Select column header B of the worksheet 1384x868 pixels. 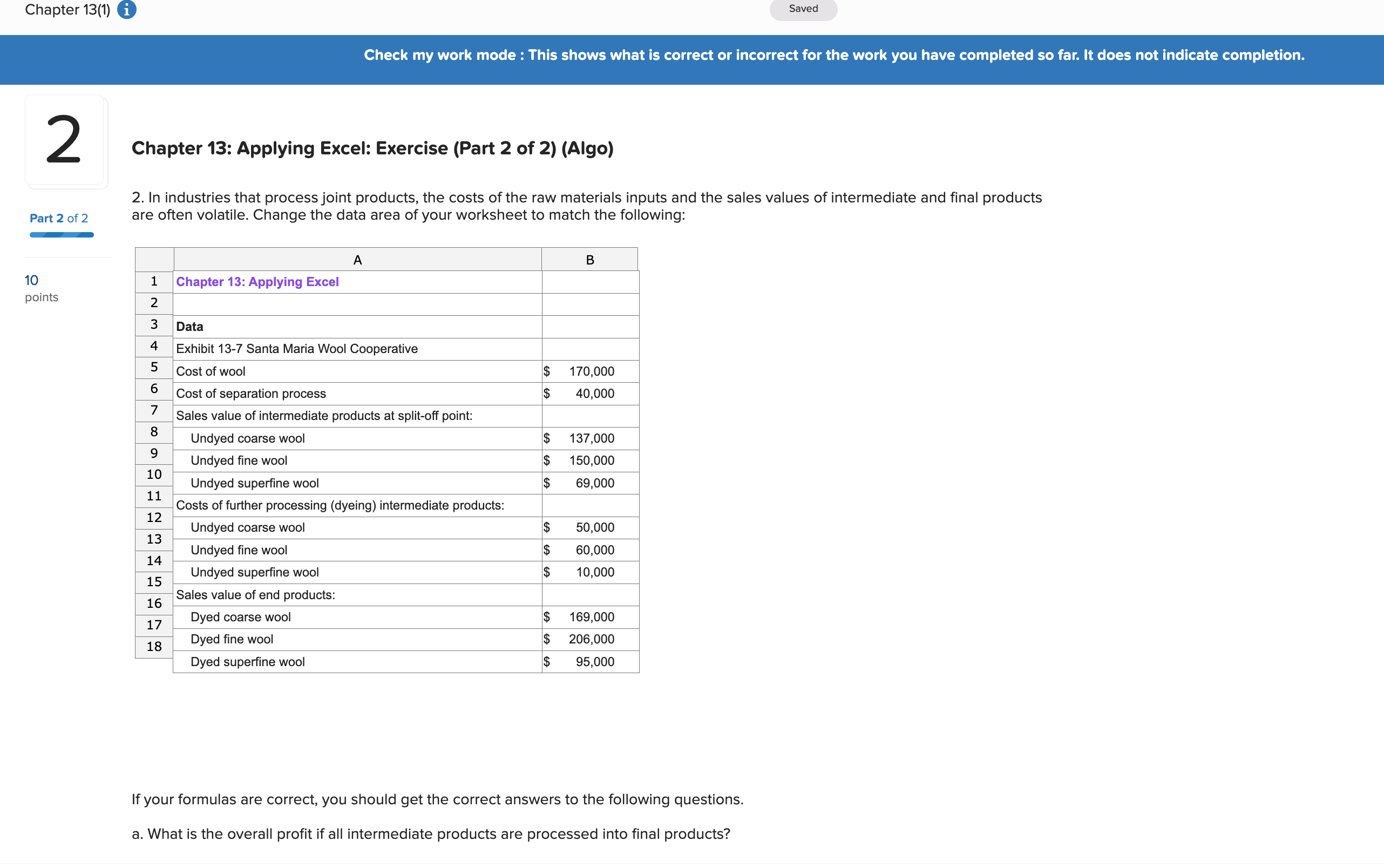click(x=589, y=259)
